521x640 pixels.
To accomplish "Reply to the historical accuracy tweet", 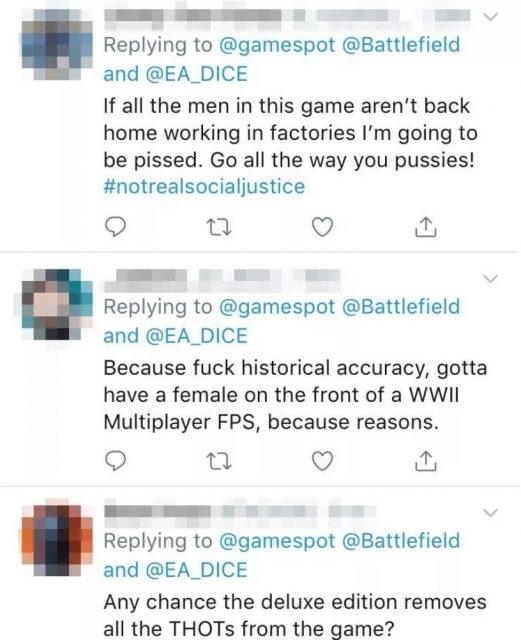I will coord(115,462).
